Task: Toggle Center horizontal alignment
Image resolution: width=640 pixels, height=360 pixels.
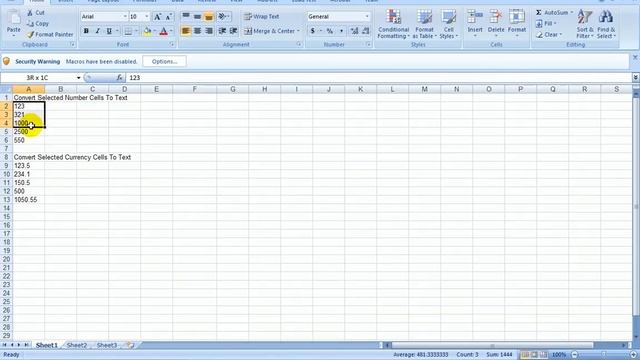Action: [197, 31]
